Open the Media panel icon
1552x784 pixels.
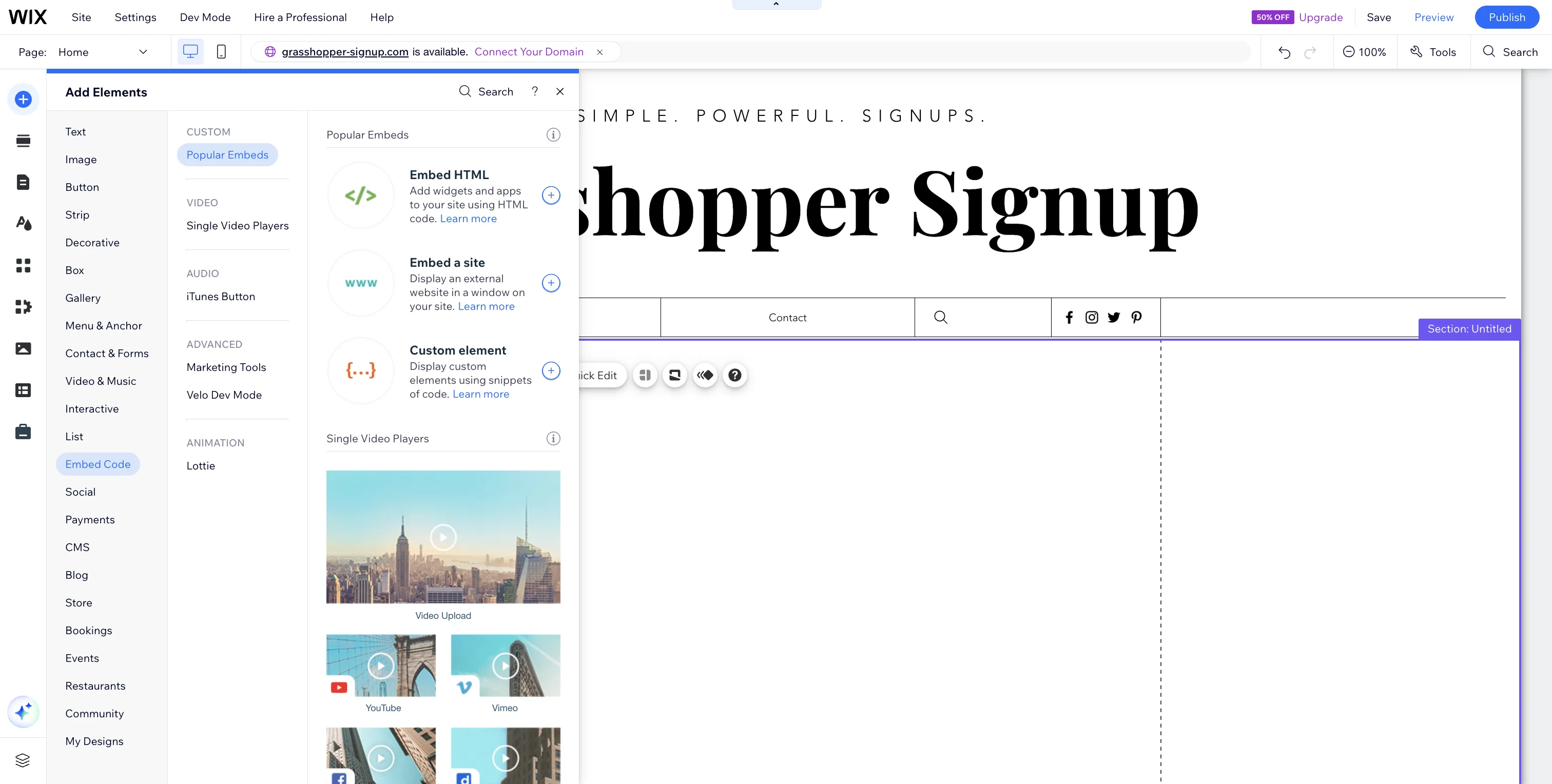pyautogui.click(x=23, y=348)
